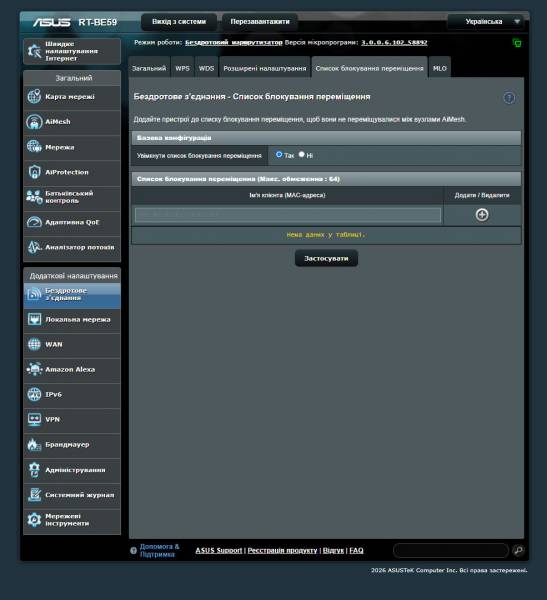This screenshot has height=600, width=547.
Task: Open the ASUS Support link
Action: pyautogui.click(x=219, y=550)
